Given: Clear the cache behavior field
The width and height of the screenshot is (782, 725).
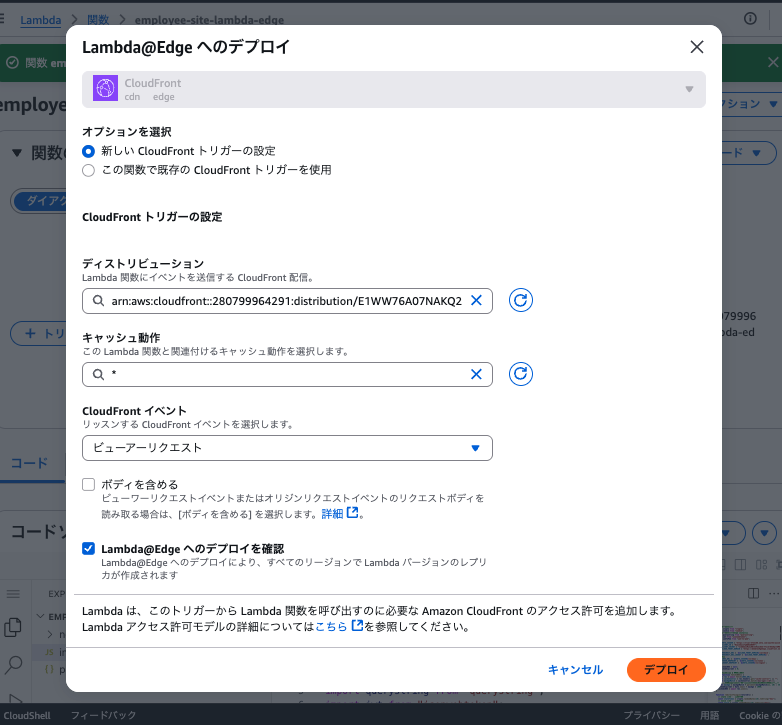Looking at the screenshot, I should tap(476, 374).
